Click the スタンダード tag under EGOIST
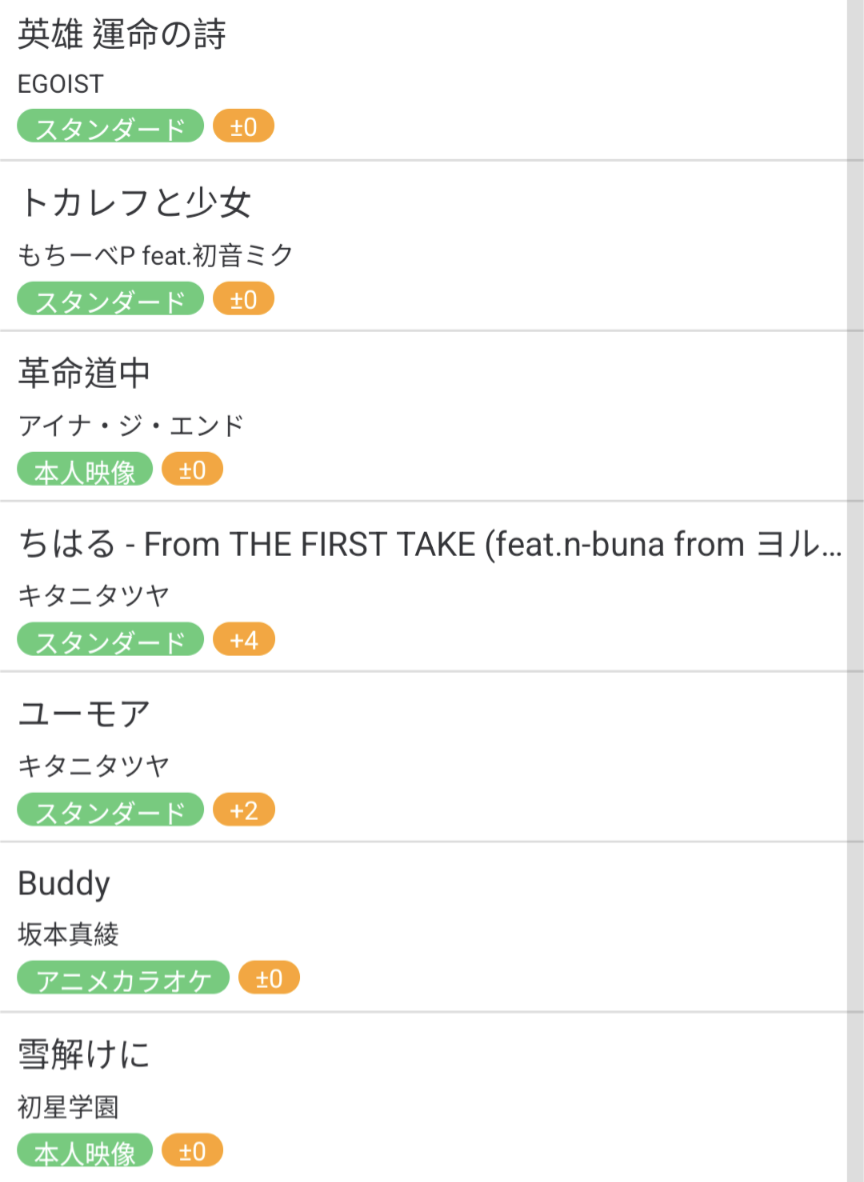 [110, 128]
